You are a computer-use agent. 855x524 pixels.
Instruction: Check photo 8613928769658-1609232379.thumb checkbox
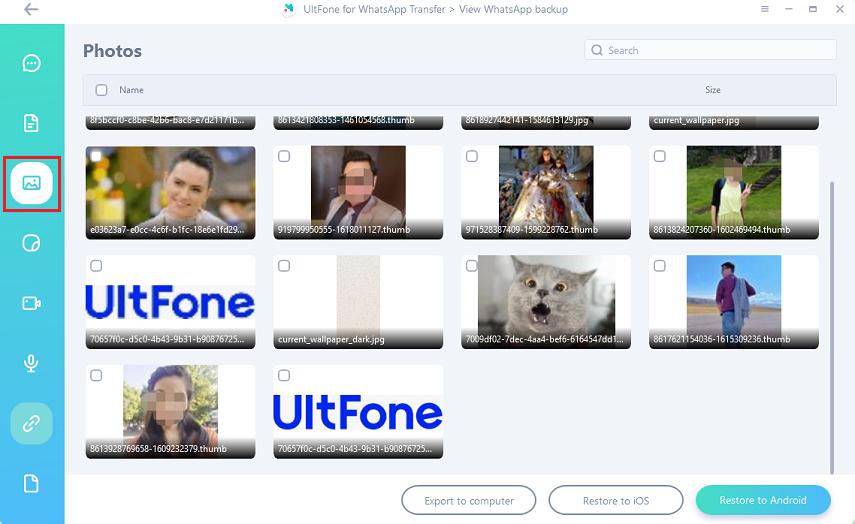click(x=96, y=376)
